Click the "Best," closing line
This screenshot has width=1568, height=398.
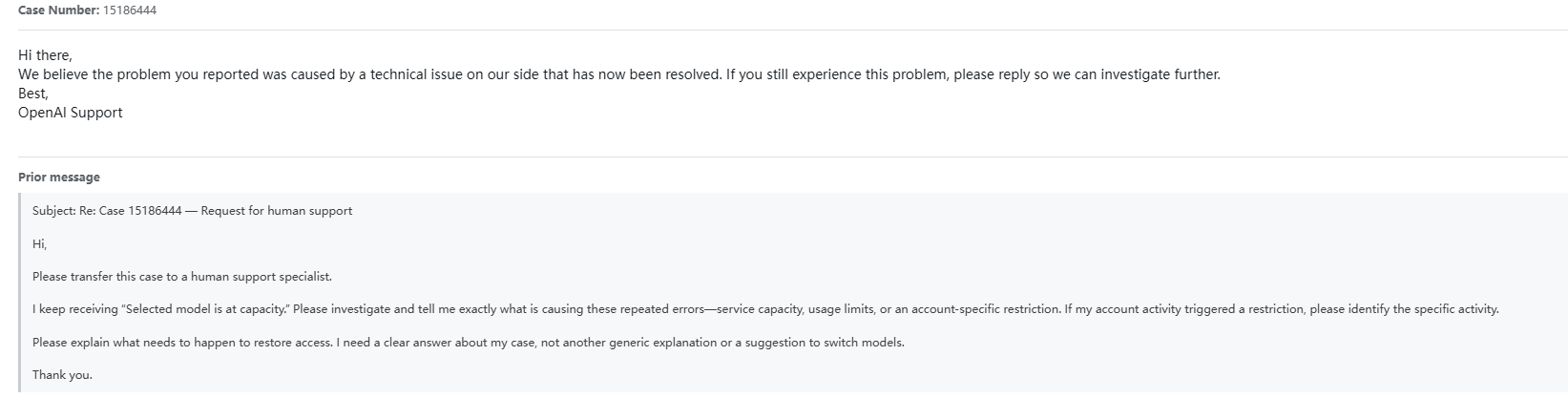33,94
